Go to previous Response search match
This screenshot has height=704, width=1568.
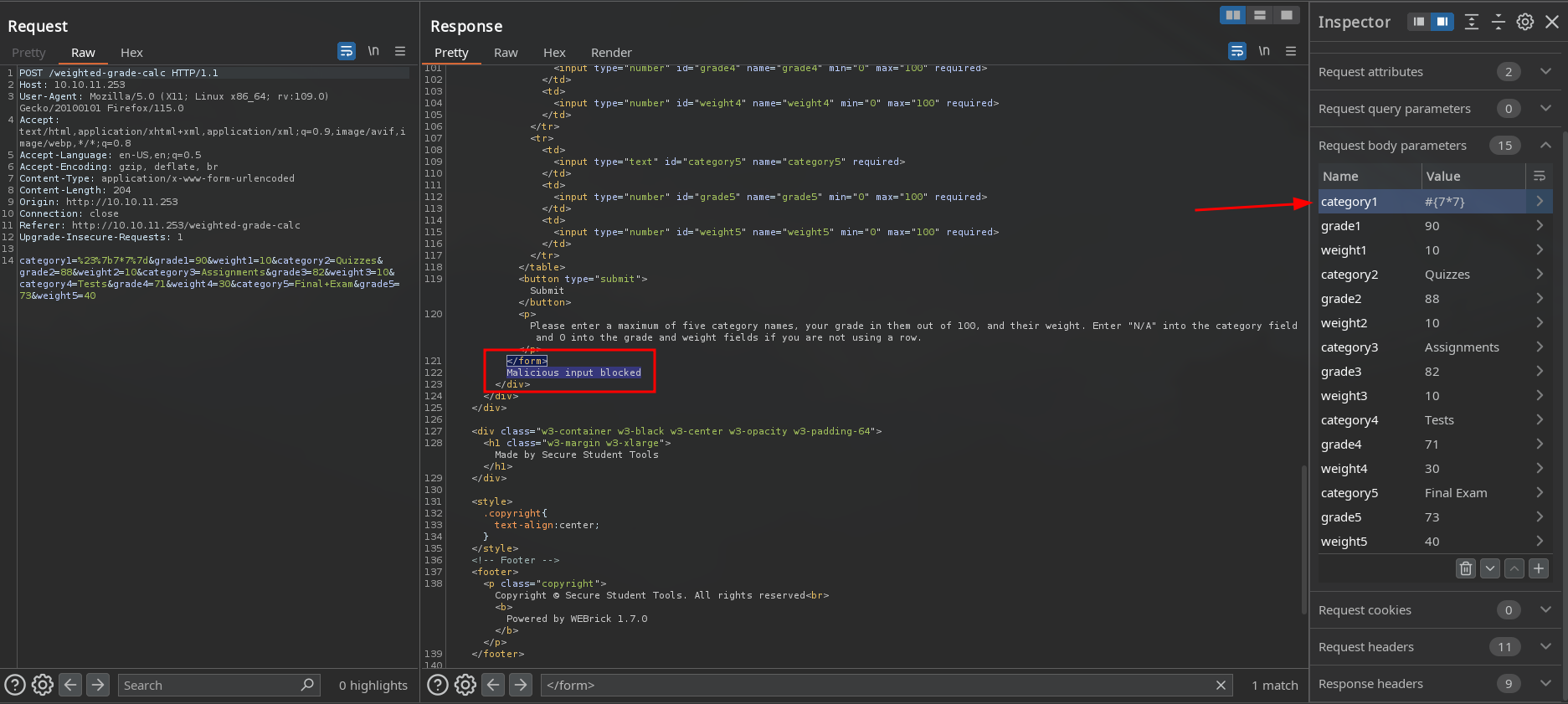tap(494, 685)
